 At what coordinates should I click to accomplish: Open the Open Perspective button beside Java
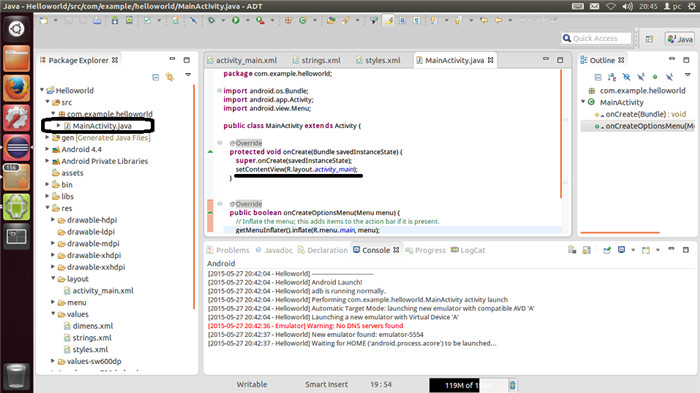(650, 39)
